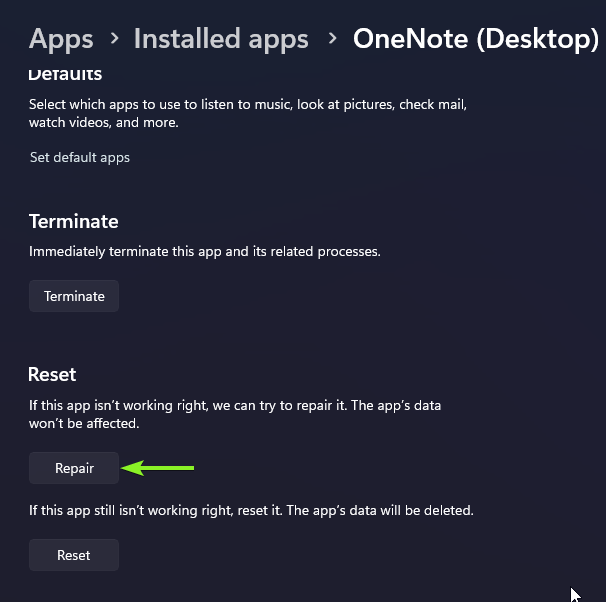Click the green arrow pointing at Repair
Viewport: 606px width, 602px height.
click(x=158, y=467)
